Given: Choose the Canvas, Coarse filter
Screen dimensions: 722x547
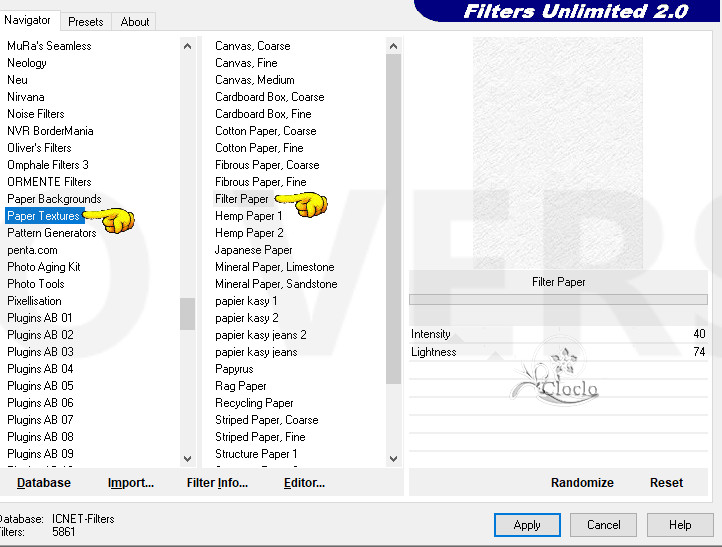Looking at the screenshot, I should pyautogui.click(x=253, y=46).
